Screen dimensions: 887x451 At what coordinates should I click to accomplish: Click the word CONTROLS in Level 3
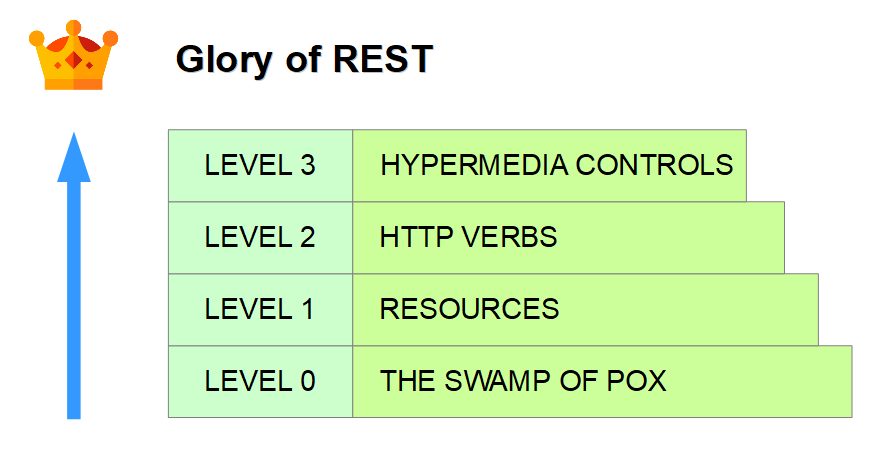click(x=655, y=165)
